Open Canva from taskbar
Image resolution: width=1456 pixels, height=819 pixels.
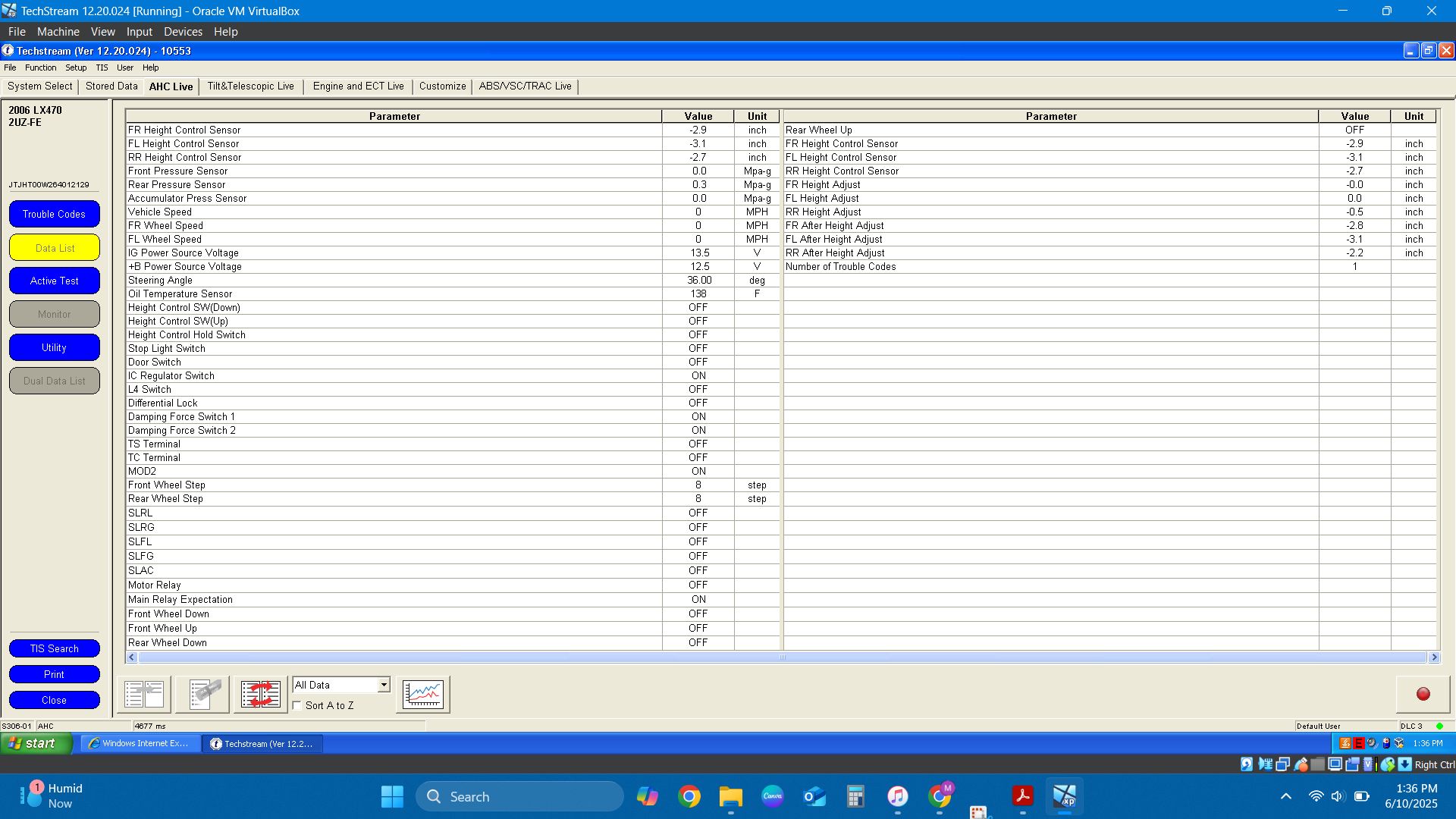(x=773, y=796)
